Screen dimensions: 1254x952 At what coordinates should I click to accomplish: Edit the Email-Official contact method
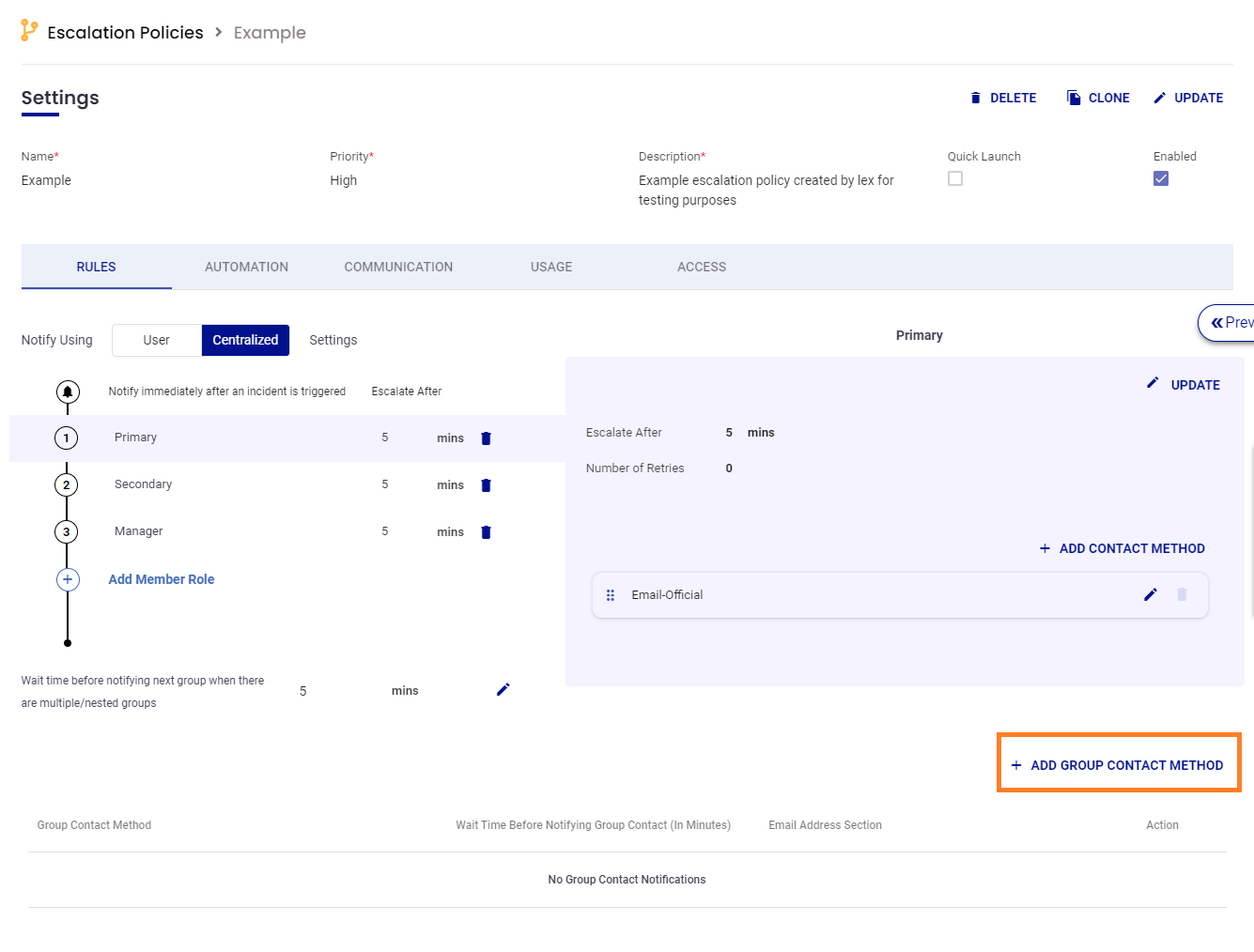(1150, 594)
